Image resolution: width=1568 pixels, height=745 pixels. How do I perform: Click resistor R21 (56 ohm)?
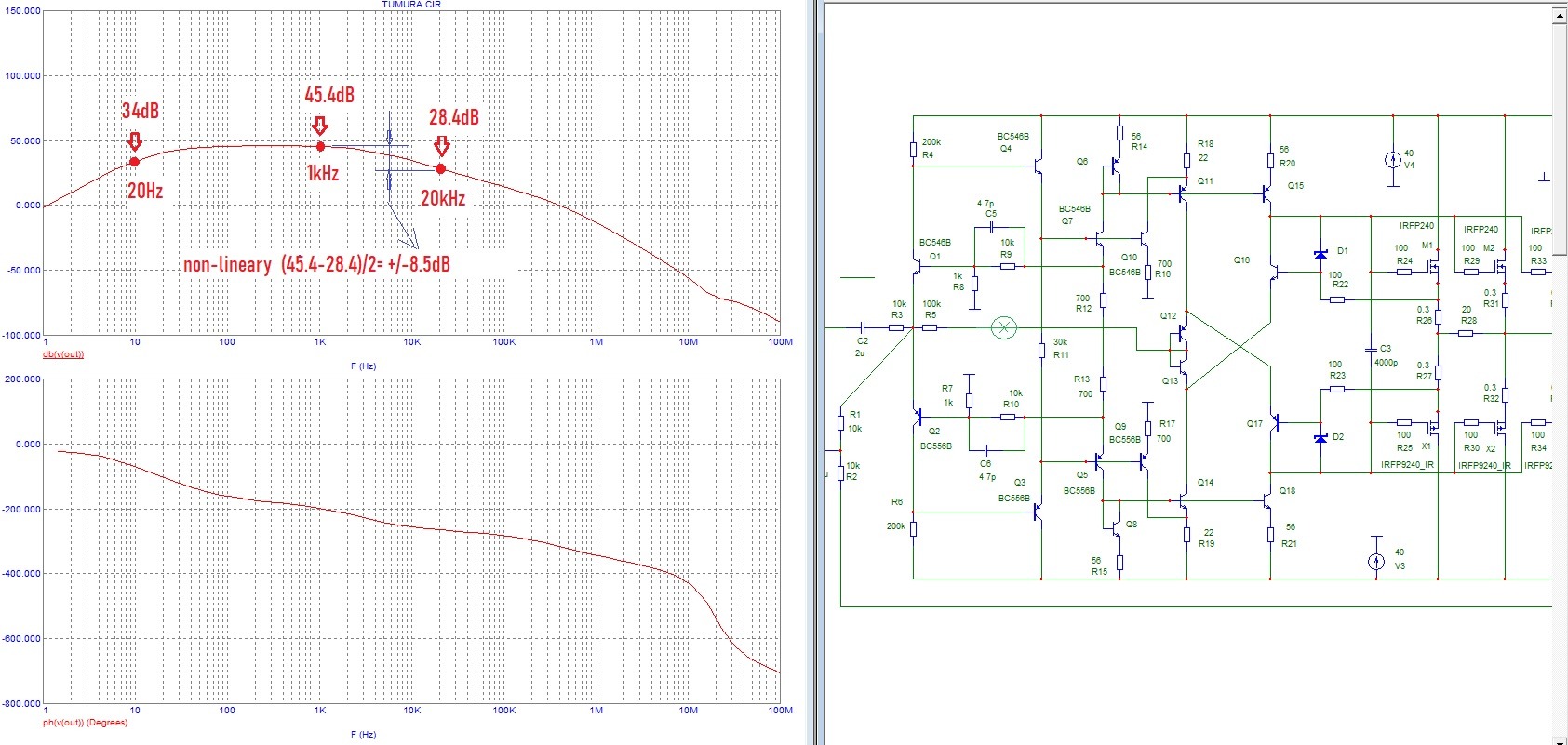pyautogui.click(x=1270, y=534)
